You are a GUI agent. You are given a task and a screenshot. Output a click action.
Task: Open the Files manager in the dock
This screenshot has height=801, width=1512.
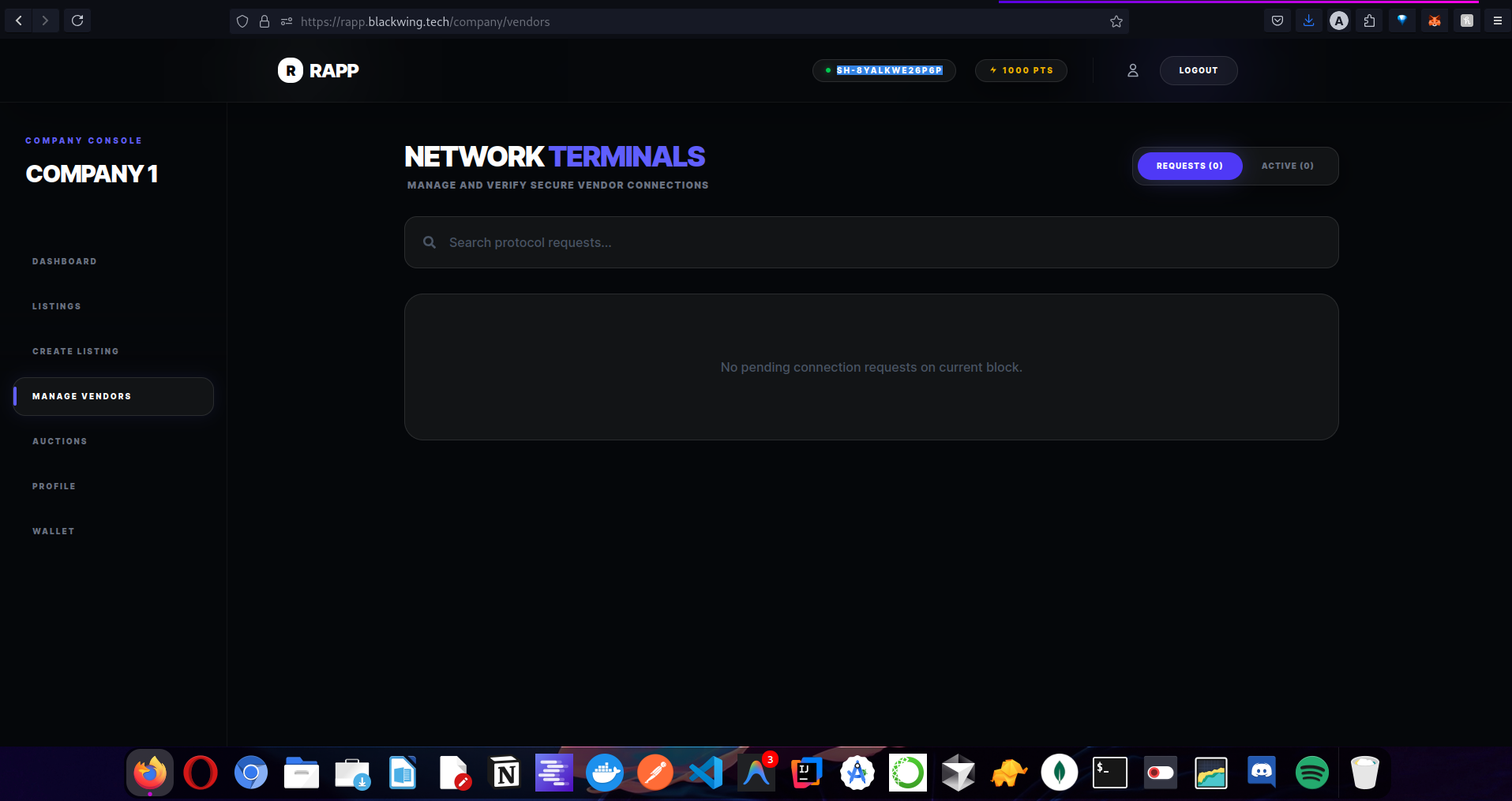click(x=302, y=773)
